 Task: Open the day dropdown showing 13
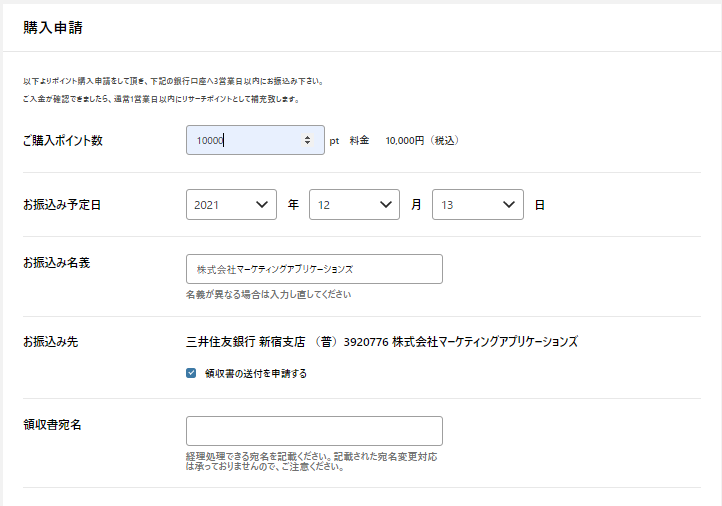tap(477, 204)
